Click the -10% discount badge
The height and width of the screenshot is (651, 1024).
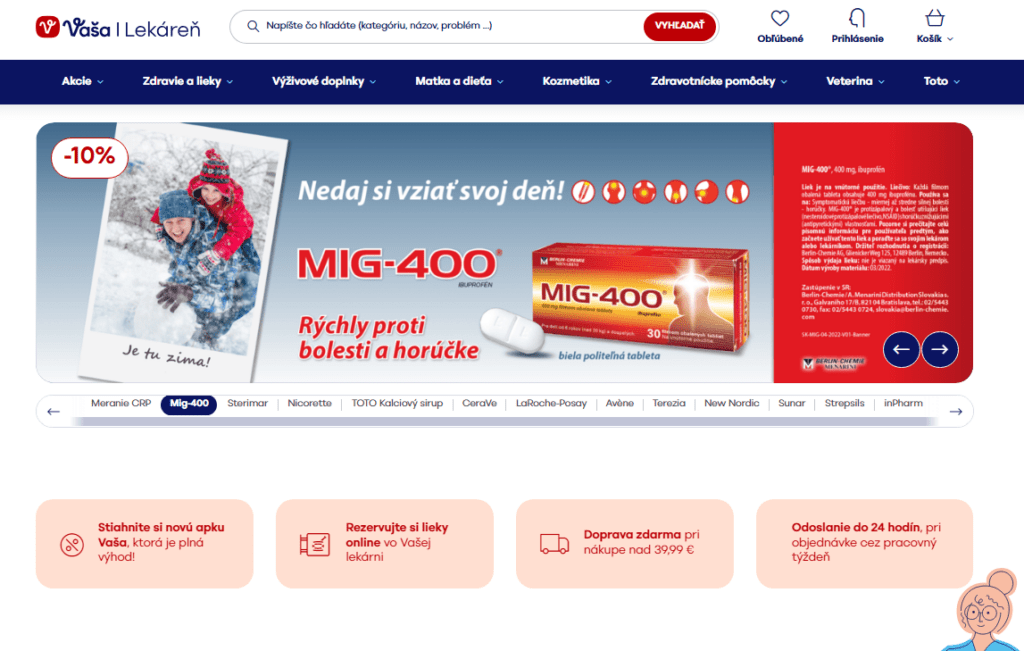tap(89, 157)
